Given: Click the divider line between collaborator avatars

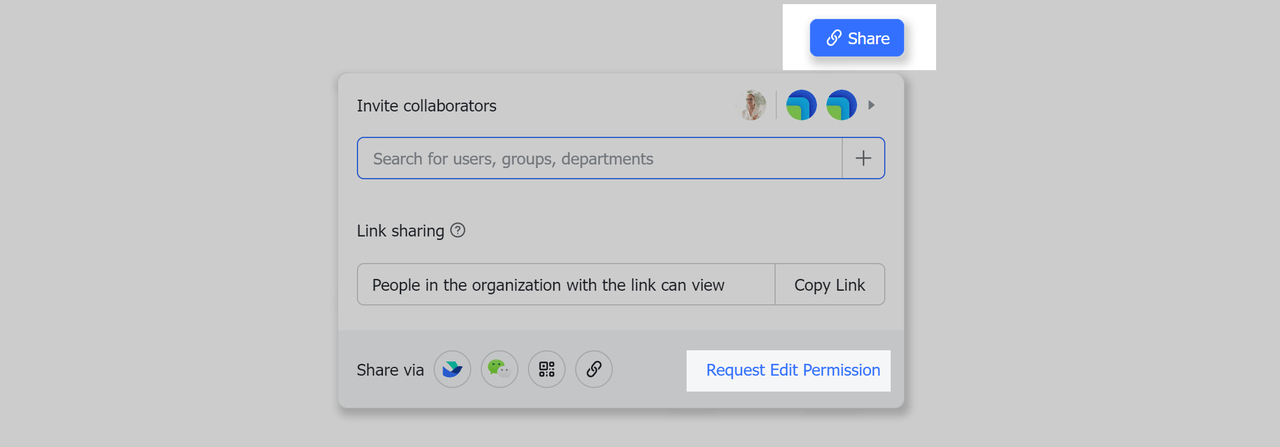Looking at the screenshot, I should (x=776, y=105).
